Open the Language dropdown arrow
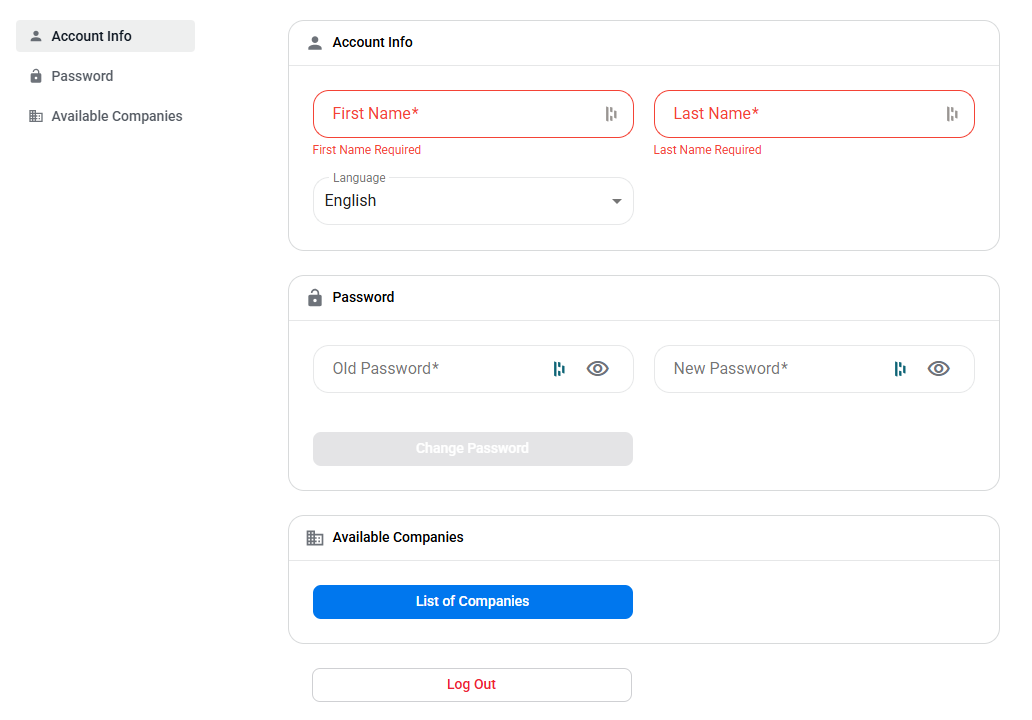The width and height of the screenshot is (1032, 720). (x=617, y=201)
